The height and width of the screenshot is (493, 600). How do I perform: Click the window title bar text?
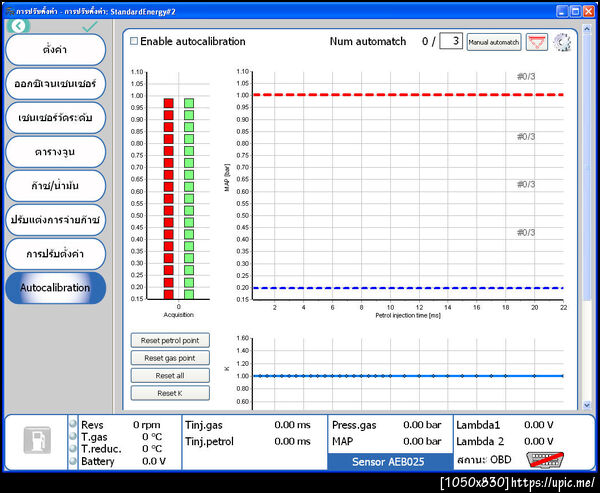pos(96,11)
